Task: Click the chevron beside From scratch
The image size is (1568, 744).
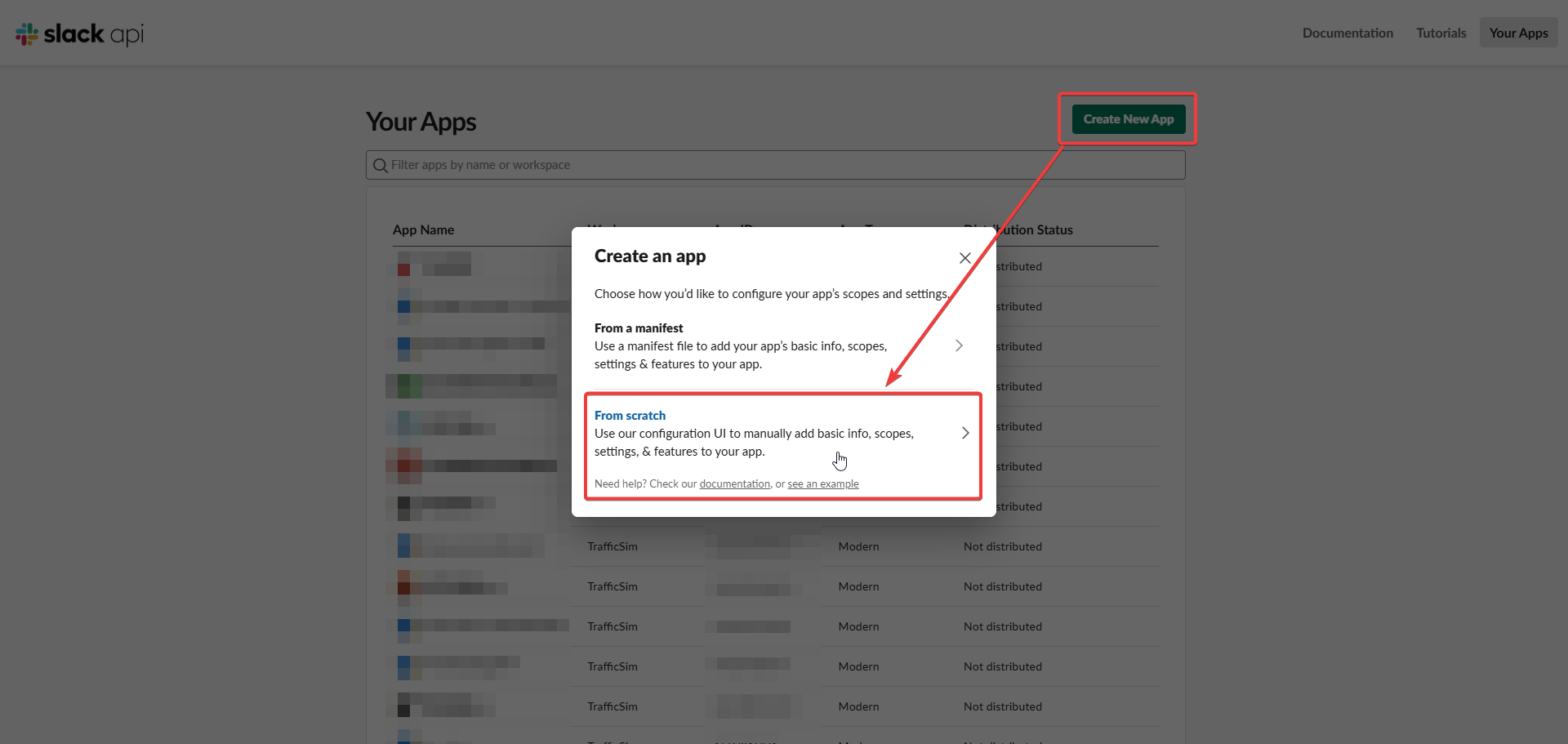Action: [965, 433]
